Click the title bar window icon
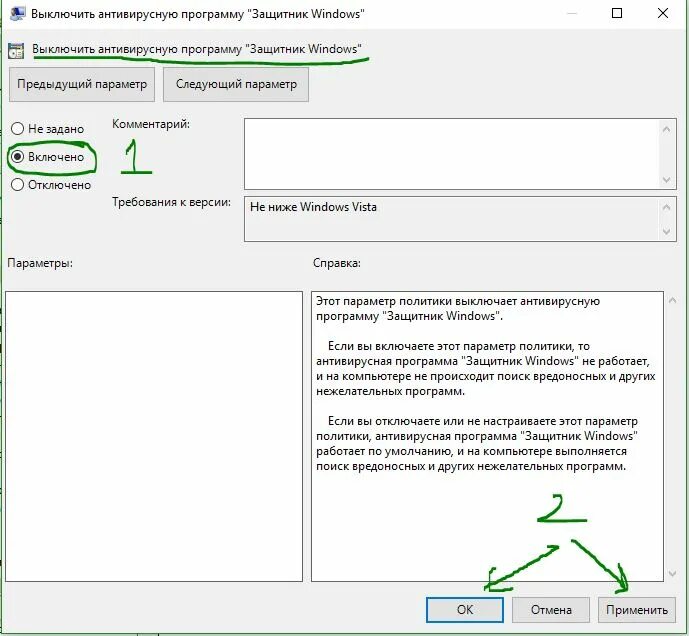 click(18, 14)
